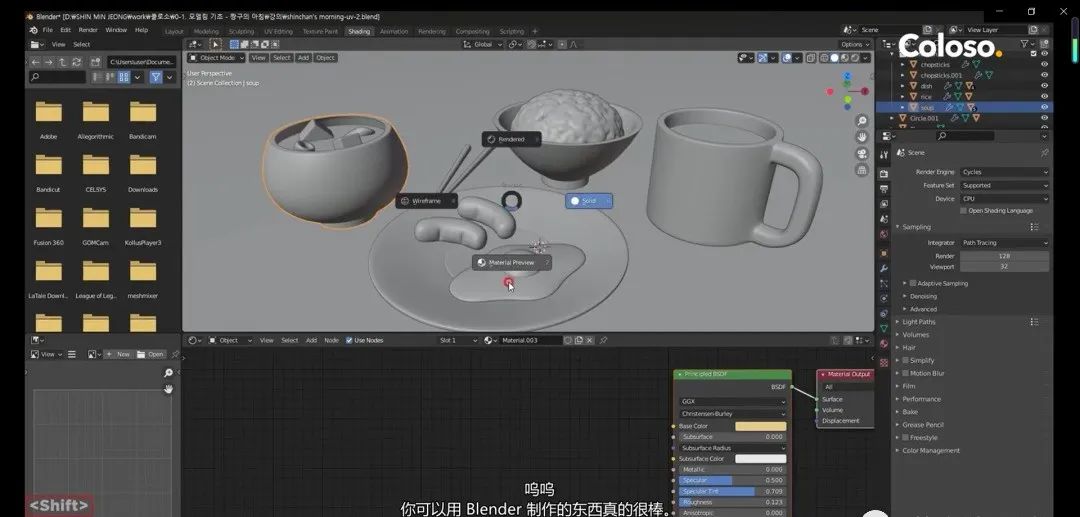
Task: Hide soup object in outliner
Action: coord(1044,107)
